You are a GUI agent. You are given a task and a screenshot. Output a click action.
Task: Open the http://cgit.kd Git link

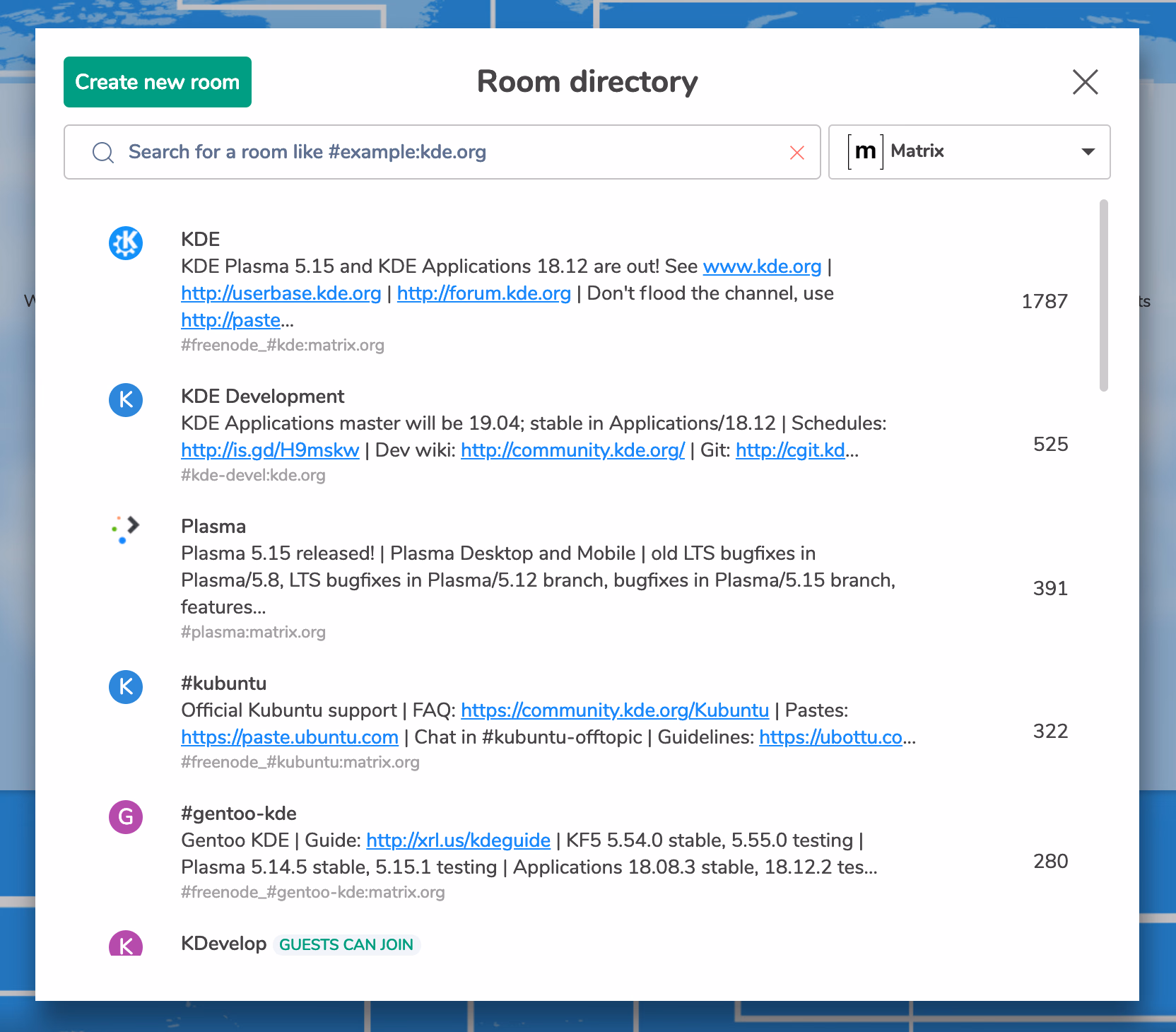[x=791, y=450]
